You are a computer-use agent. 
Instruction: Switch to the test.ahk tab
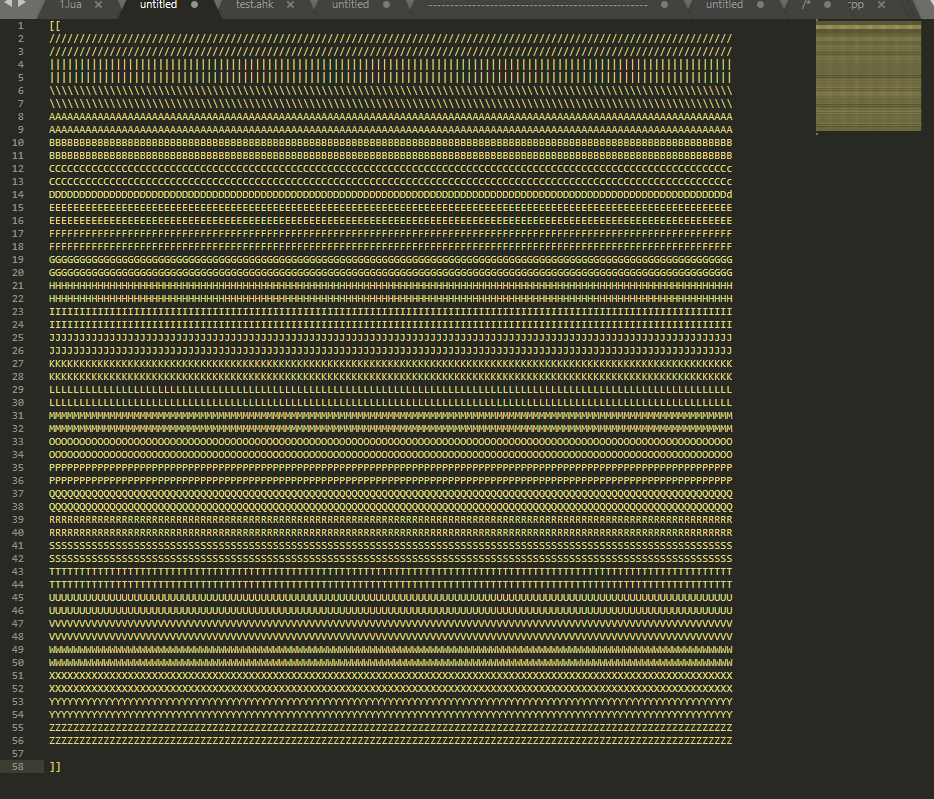pos(254,5)
